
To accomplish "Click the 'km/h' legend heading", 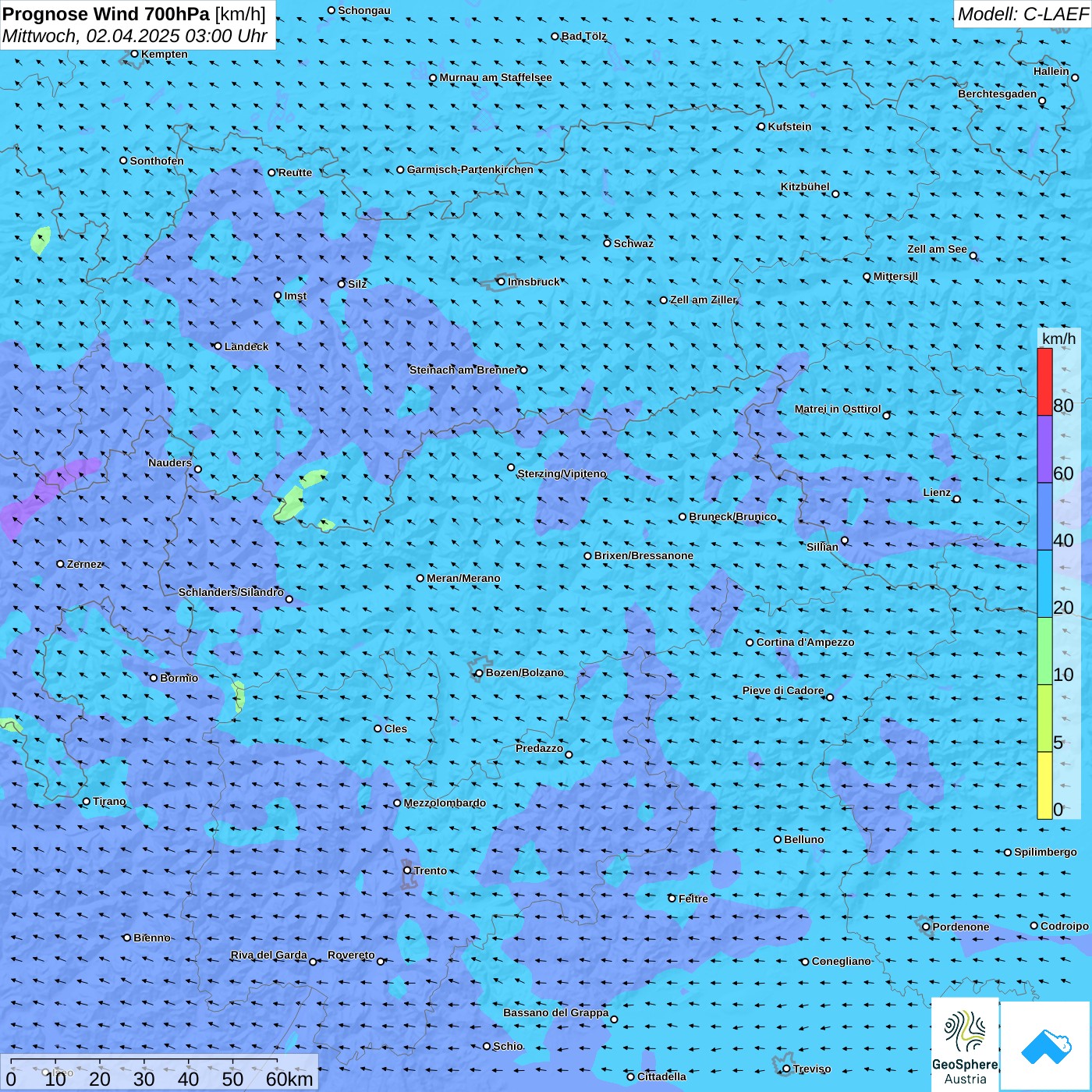I will click(1058, 339).
